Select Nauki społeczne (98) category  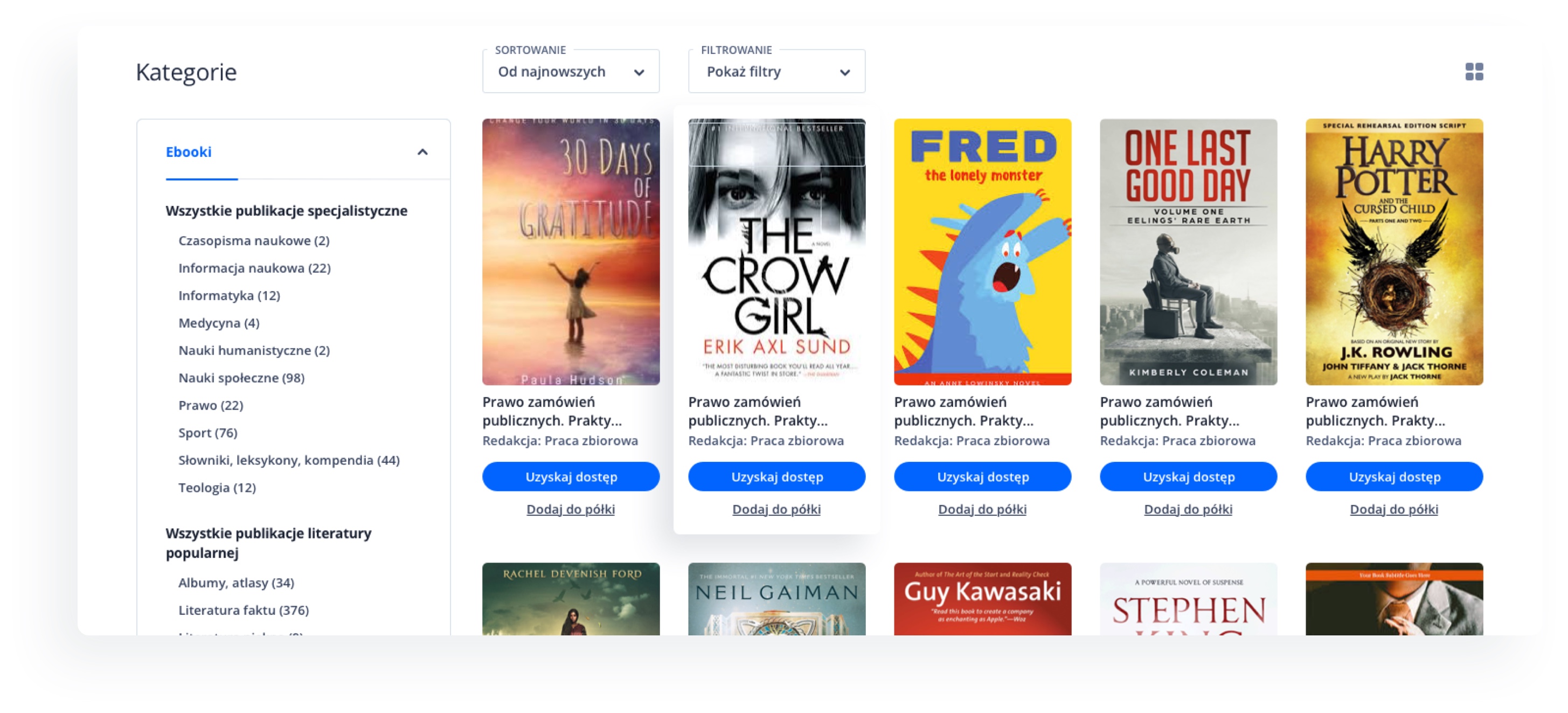(241, 377)
